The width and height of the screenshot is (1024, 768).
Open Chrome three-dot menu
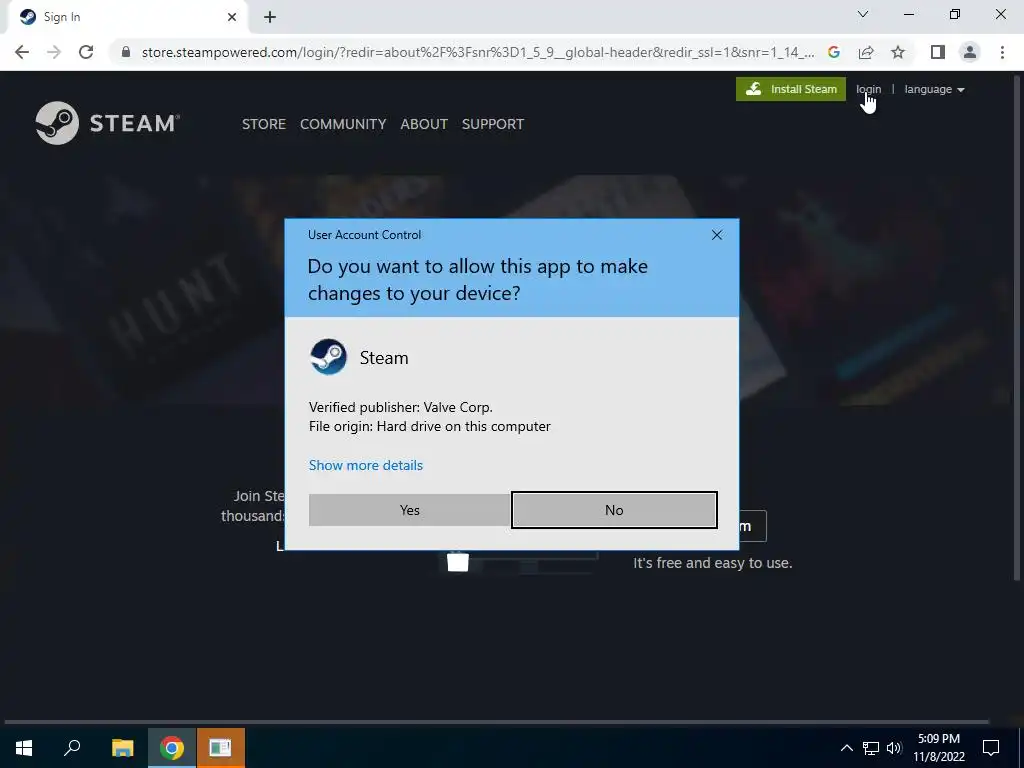point(1002,52)
